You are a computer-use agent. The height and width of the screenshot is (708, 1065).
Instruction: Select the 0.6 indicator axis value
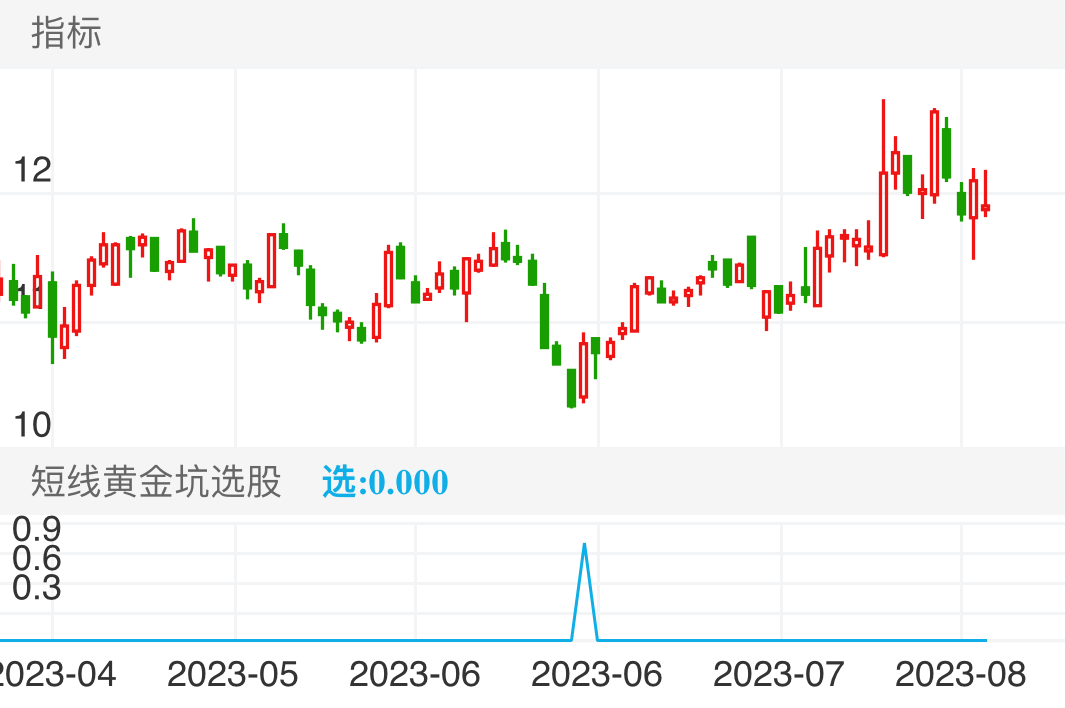point(37,557)
